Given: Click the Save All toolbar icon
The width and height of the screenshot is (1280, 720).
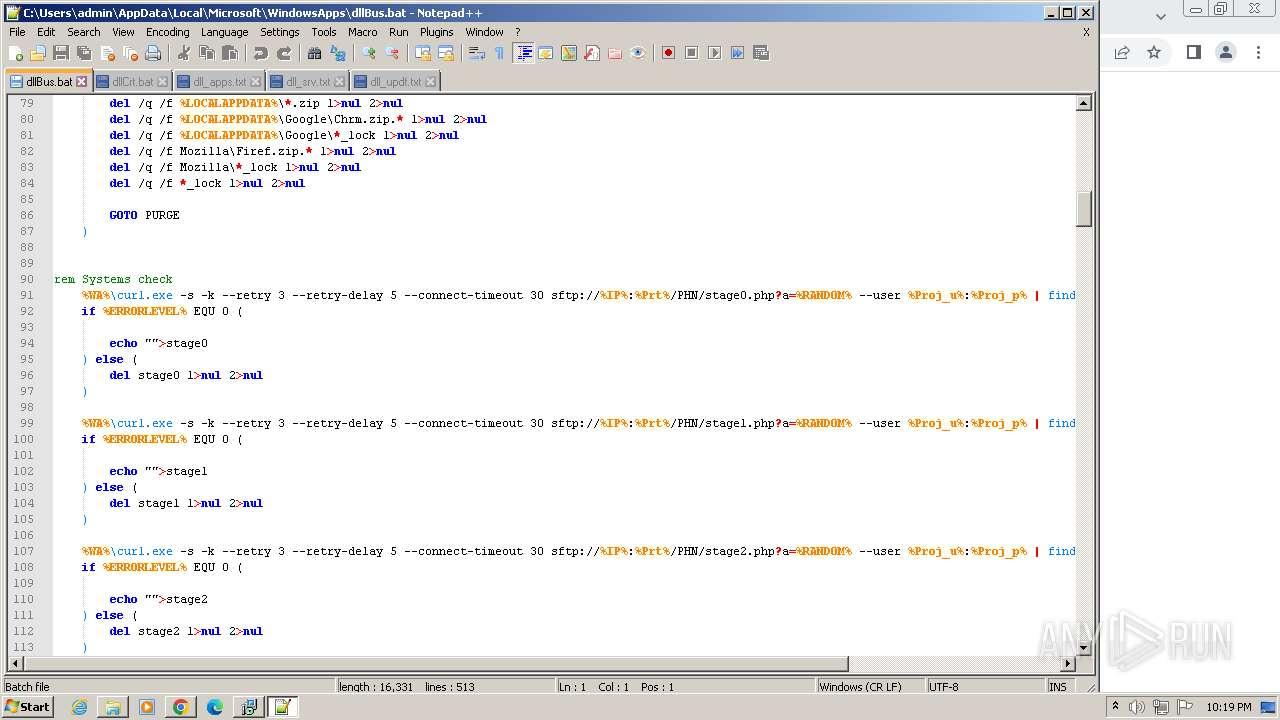Looking at the screenshot, I should 84,53.
